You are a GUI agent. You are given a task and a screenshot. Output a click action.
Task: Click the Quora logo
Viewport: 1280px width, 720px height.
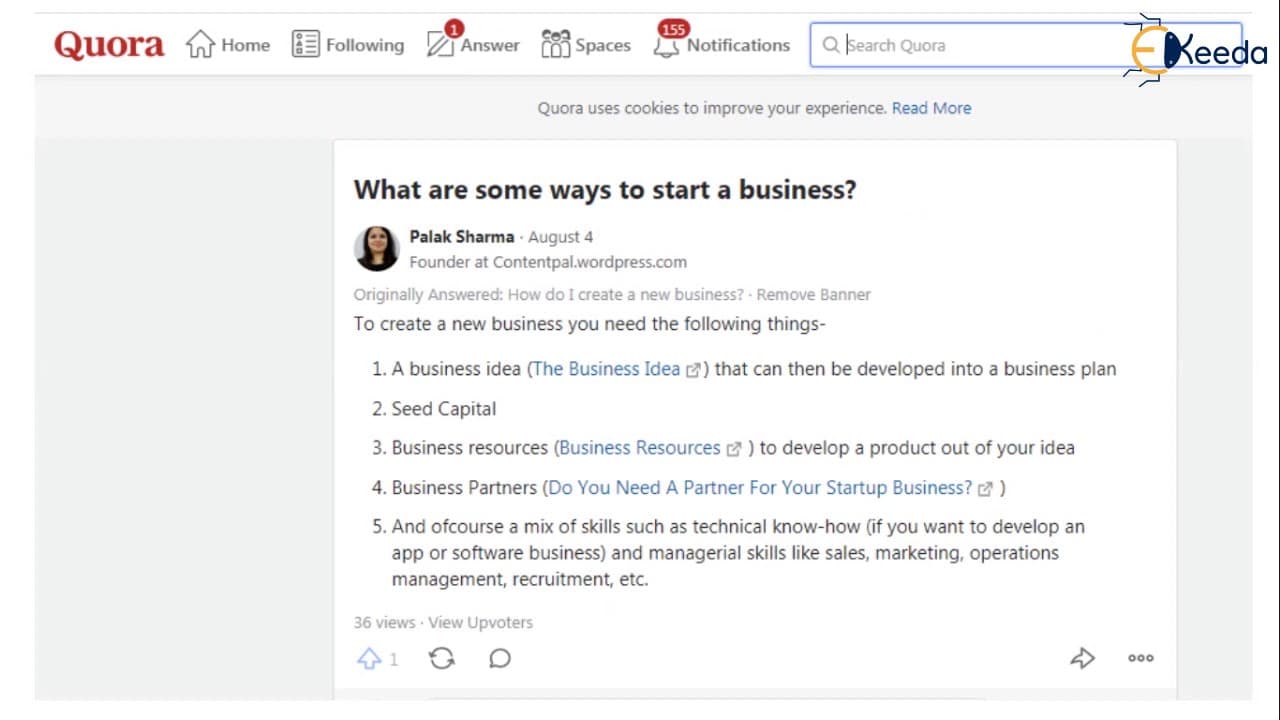(x=109, y=45)
